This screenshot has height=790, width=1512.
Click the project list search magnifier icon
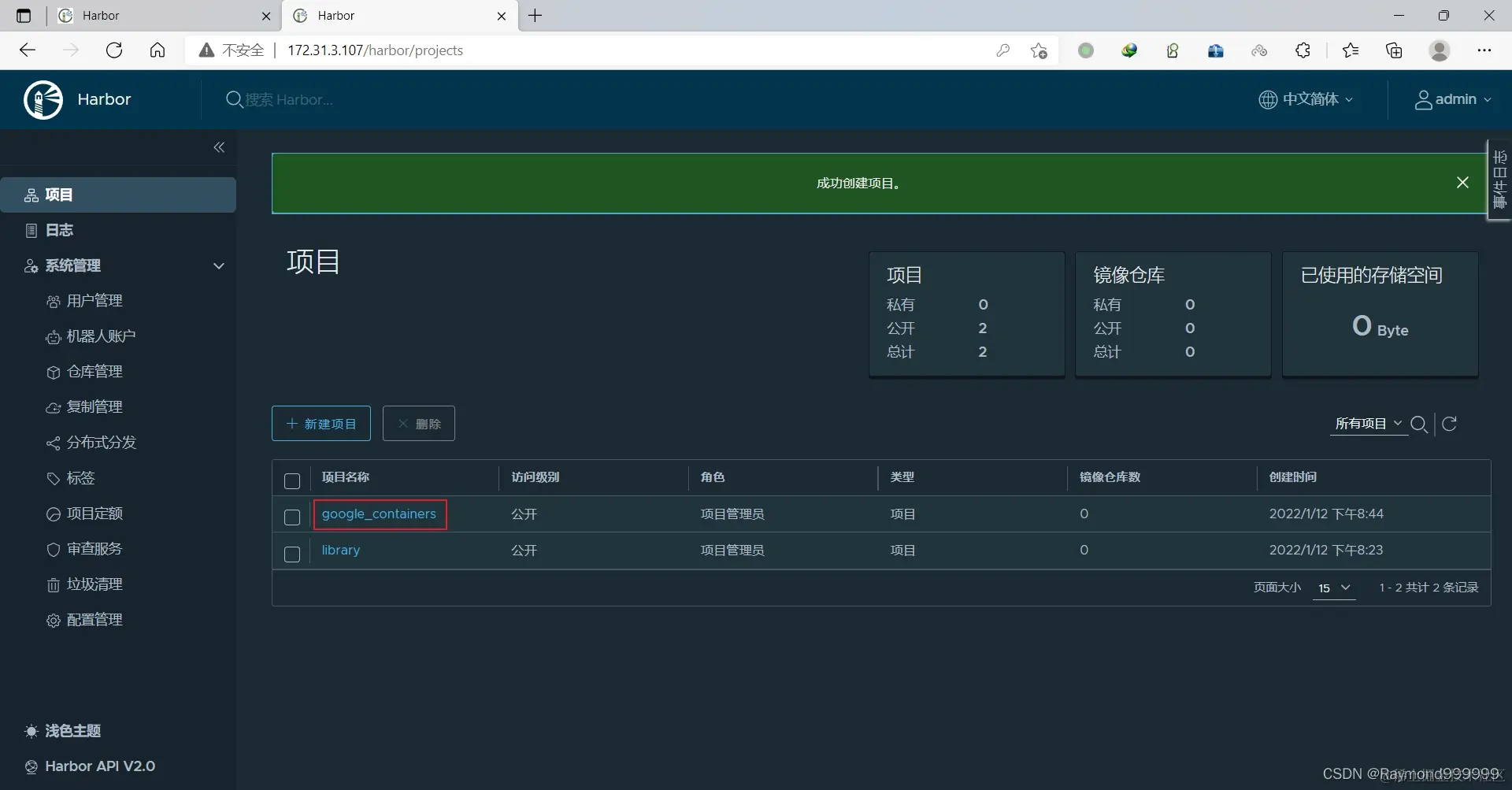click(1419, 425)
